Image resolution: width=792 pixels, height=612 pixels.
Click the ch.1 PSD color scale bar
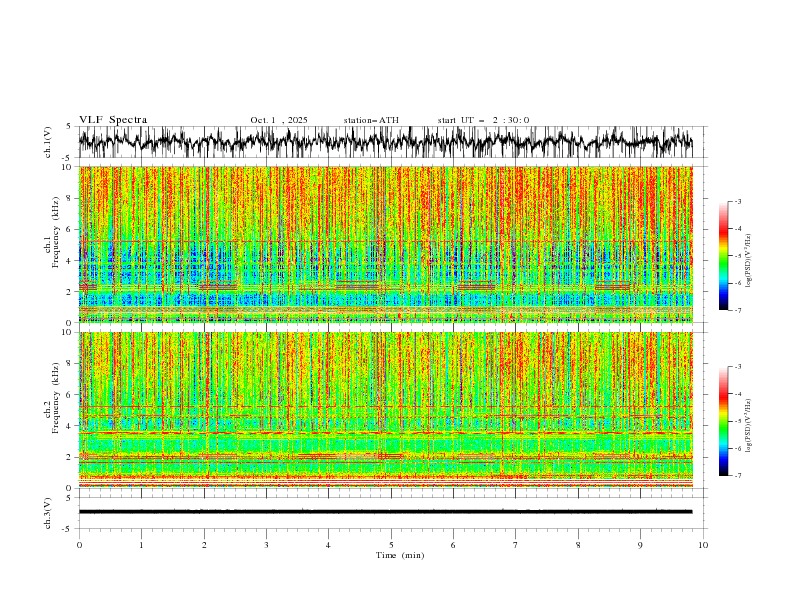[x=723, y=256]
